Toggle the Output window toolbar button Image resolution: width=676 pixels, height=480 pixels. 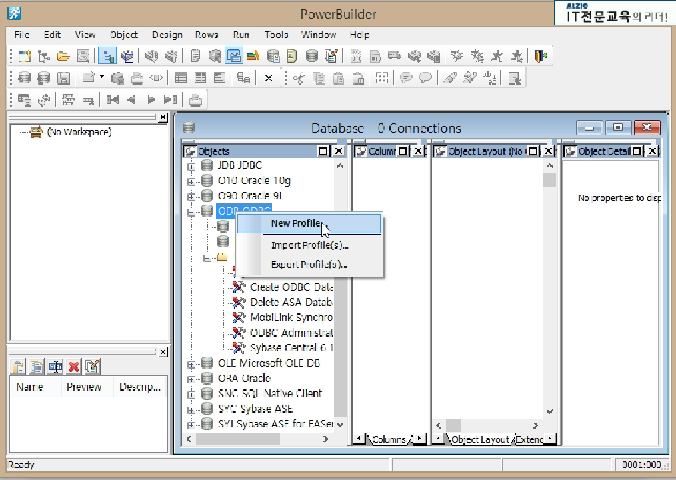127,56
